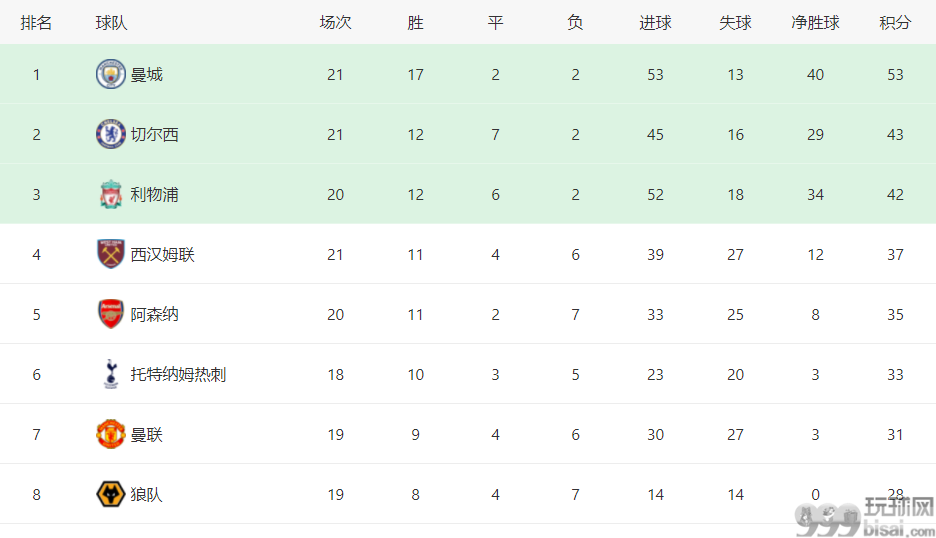Click the 场次 column header
Screen dimensions: 936x538
tap(335, 23)
